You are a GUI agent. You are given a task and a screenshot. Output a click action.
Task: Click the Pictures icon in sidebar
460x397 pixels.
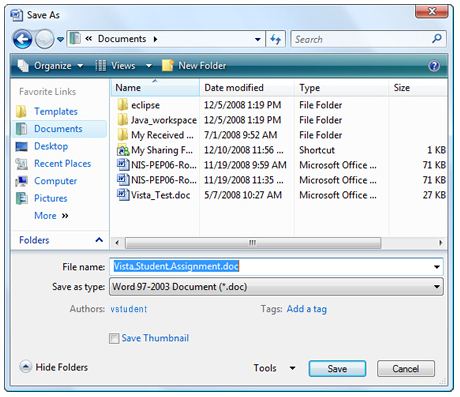pos(21,198)
